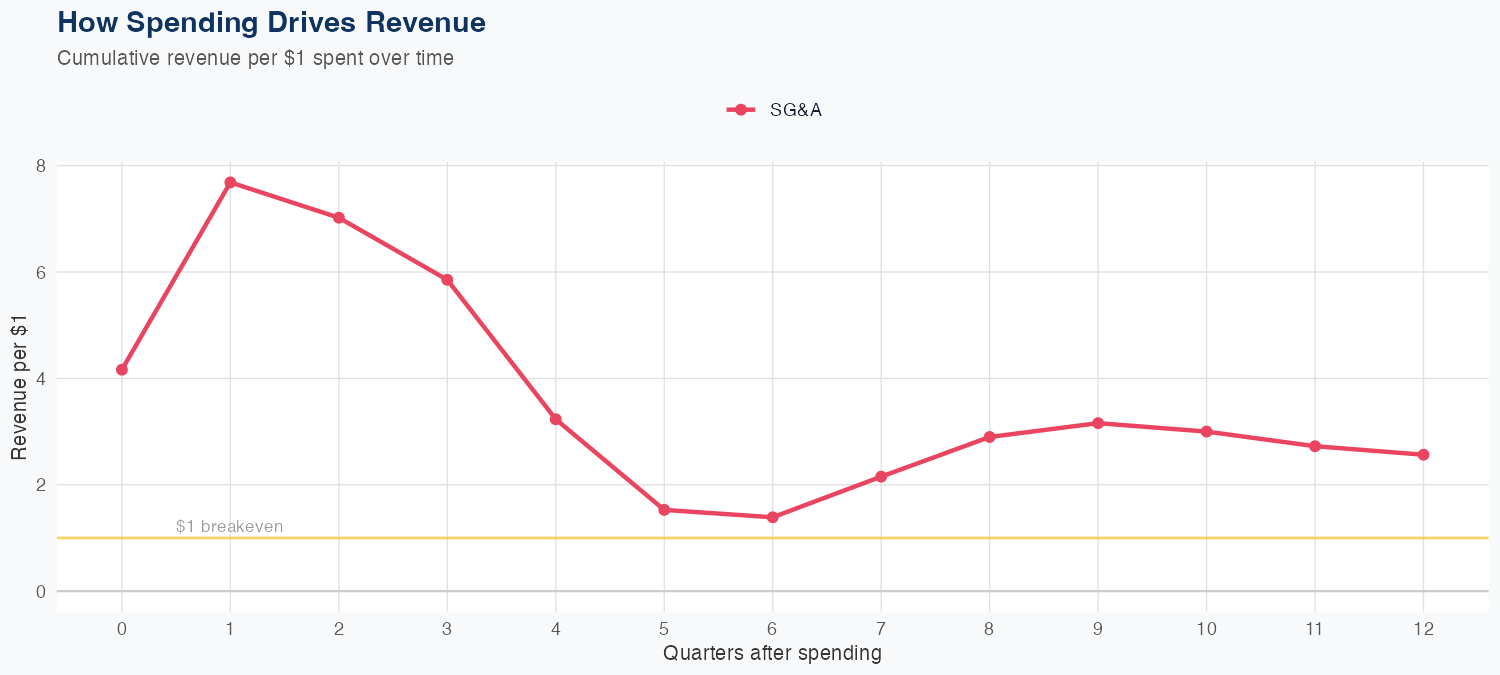
Task: Click the data point at quarter 8
Action: (x=990, y=437)
